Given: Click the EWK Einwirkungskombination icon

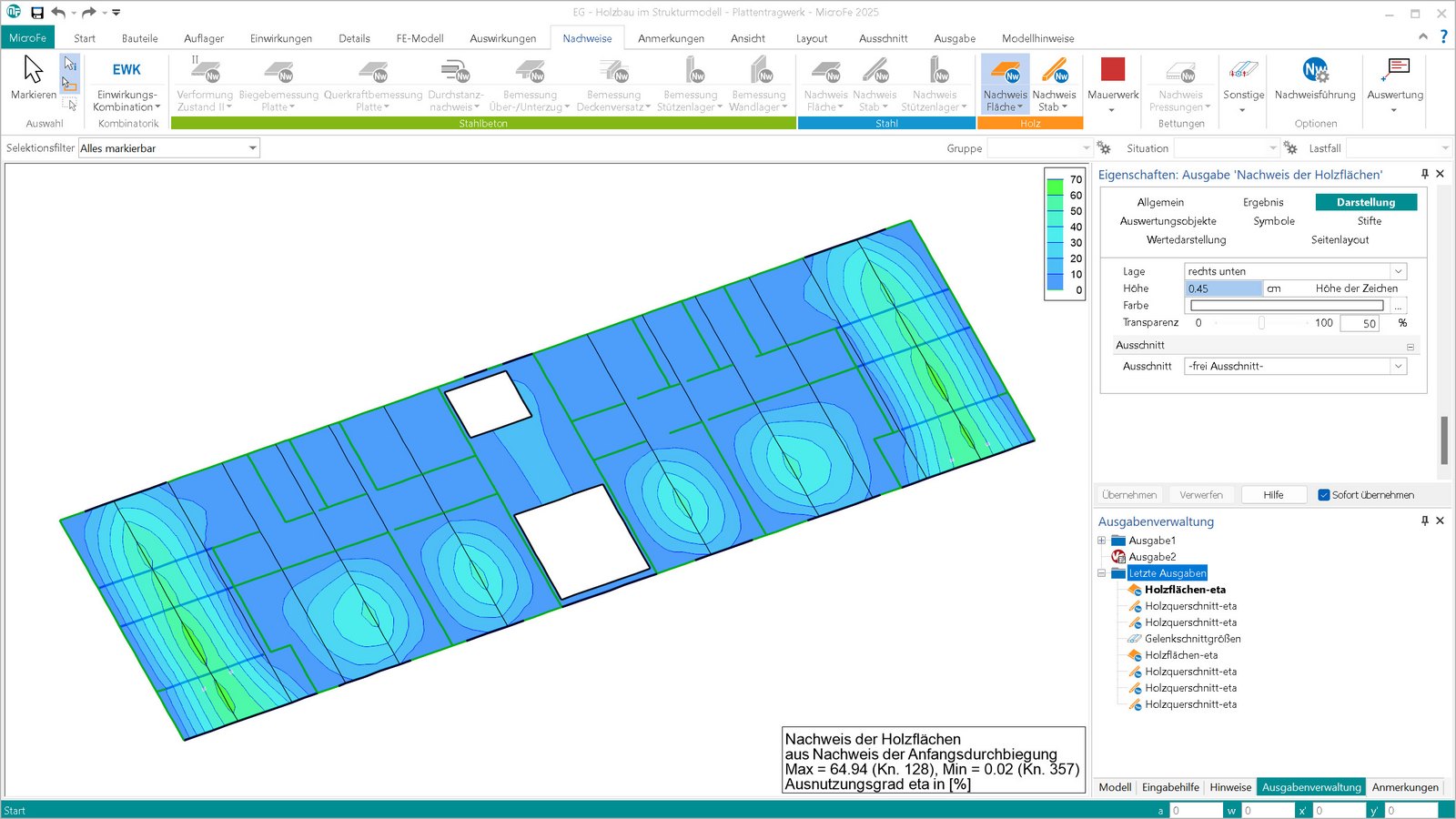Looking at the screenshot, I should pyautogui.click(x=126, y=70).
